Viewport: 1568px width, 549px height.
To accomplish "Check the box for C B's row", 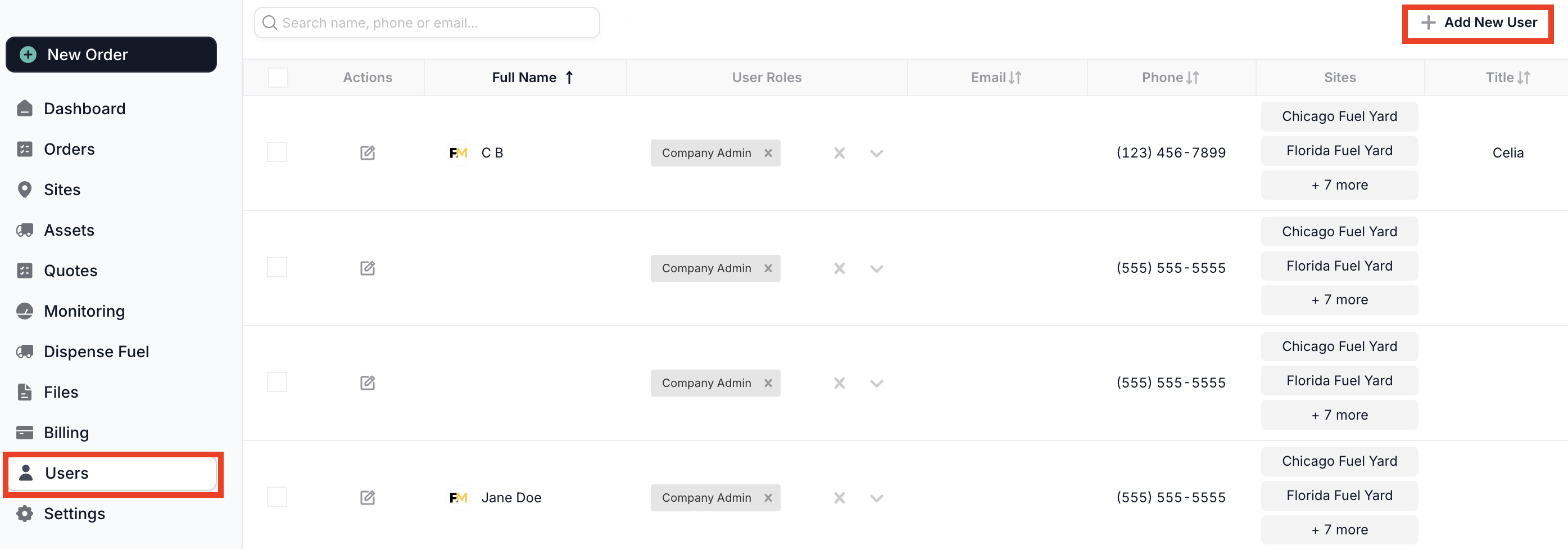I will point(277,152).
